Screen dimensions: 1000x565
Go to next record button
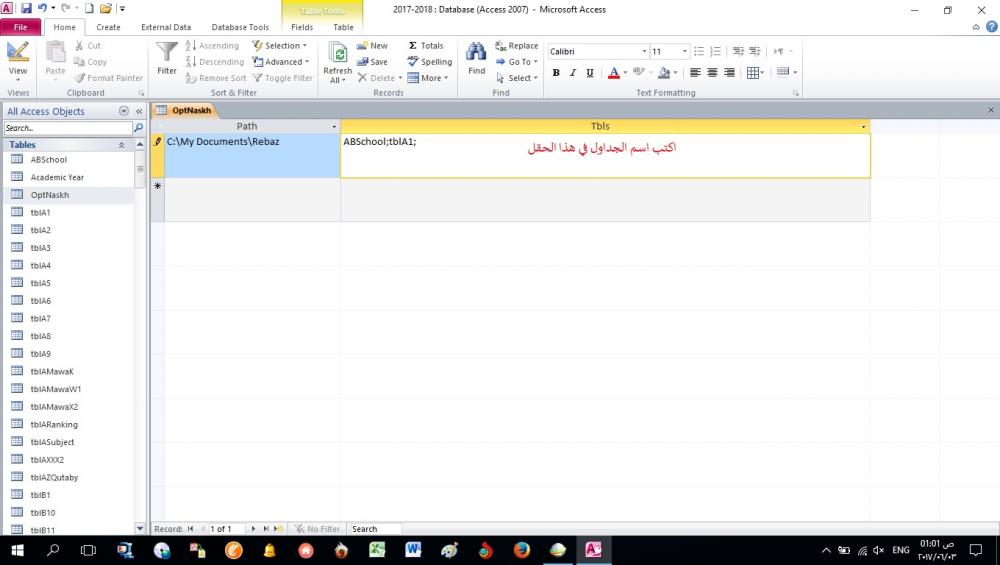(253, 529)
